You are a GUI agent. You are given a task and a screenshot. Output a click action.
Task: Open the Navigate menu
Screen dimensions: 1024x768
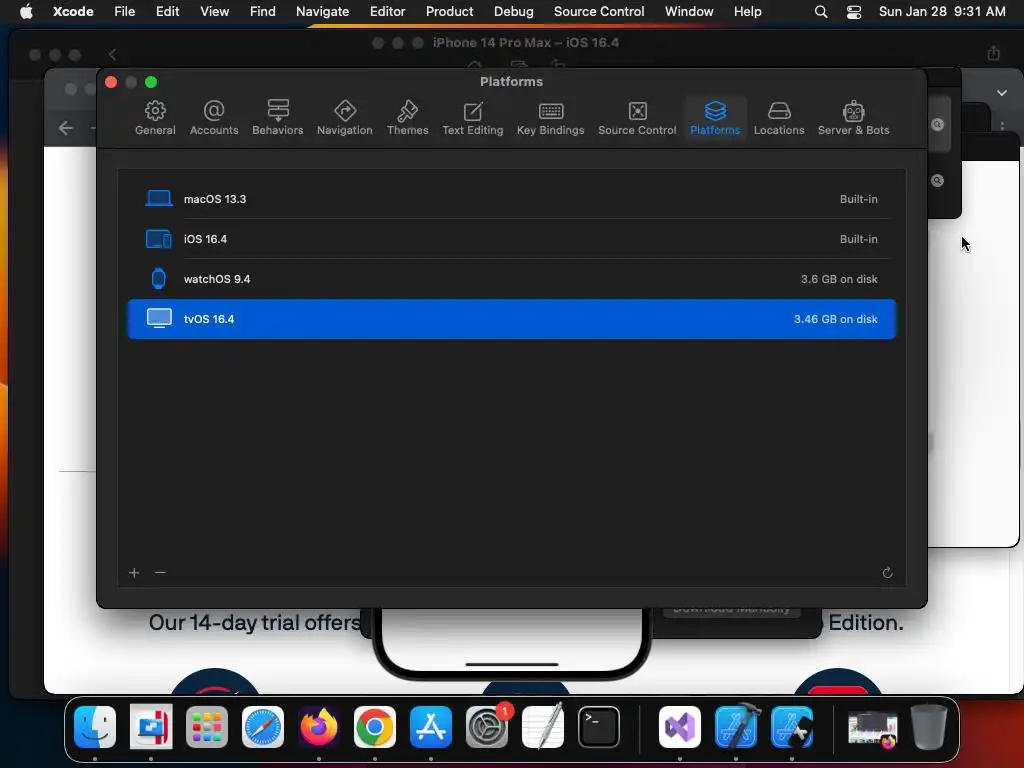[323, 12]
